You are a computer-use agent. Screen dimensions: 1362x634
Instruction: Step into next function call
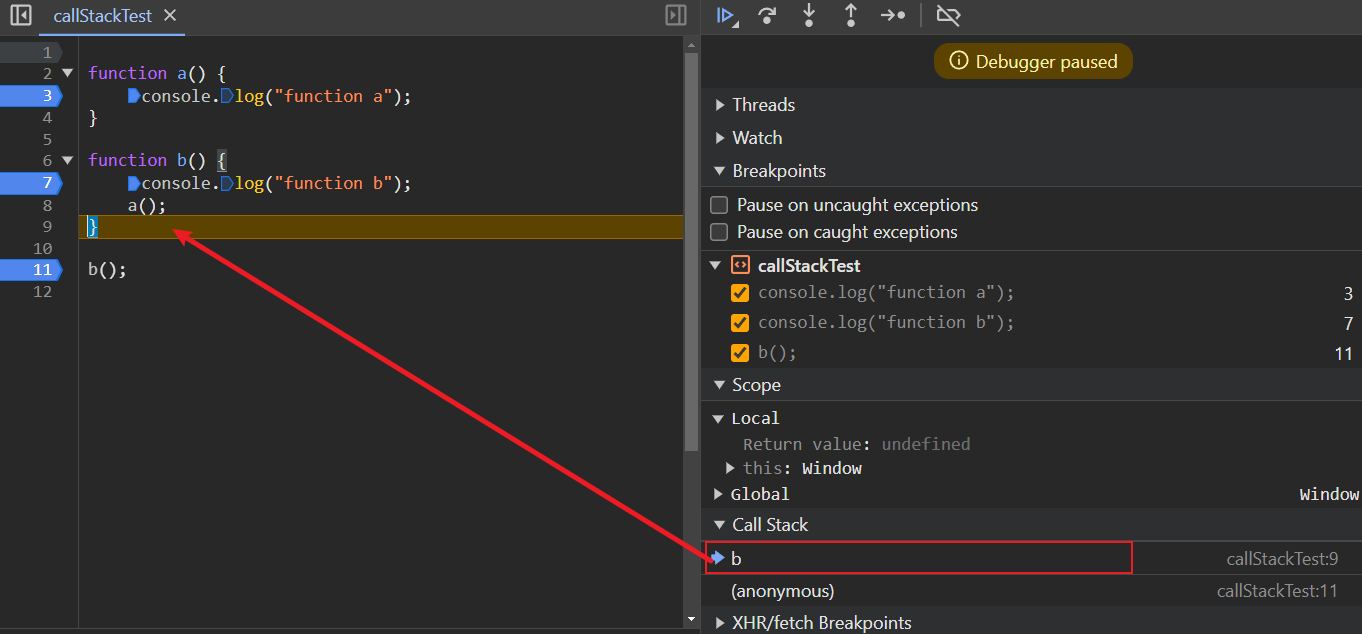[809, 15]
